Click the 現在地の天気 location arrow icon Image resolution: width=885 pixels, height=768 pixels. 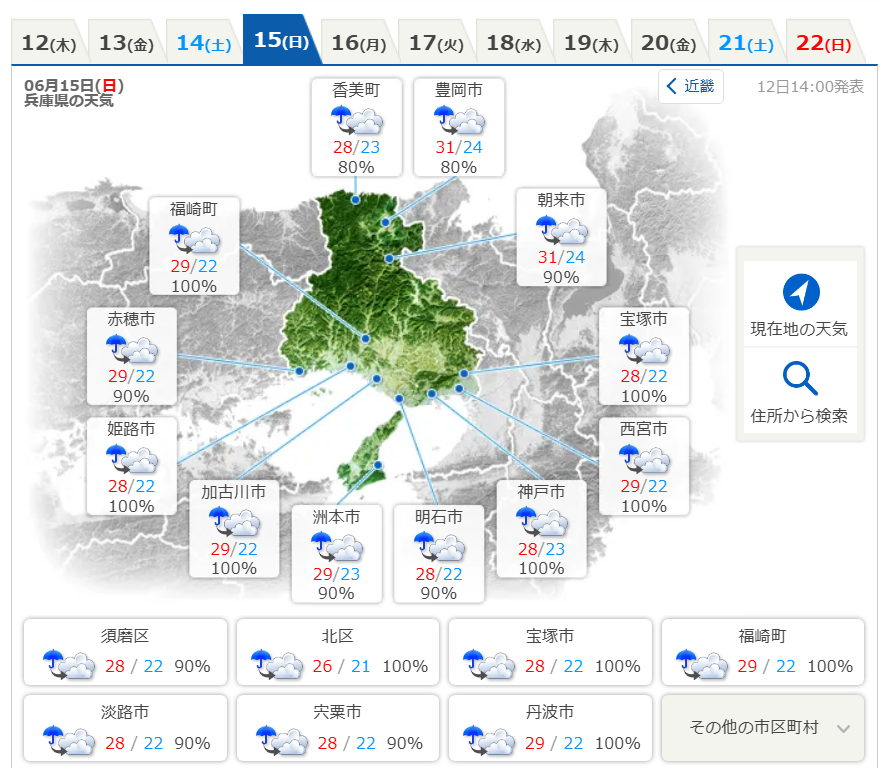click(x=801, y=292)
